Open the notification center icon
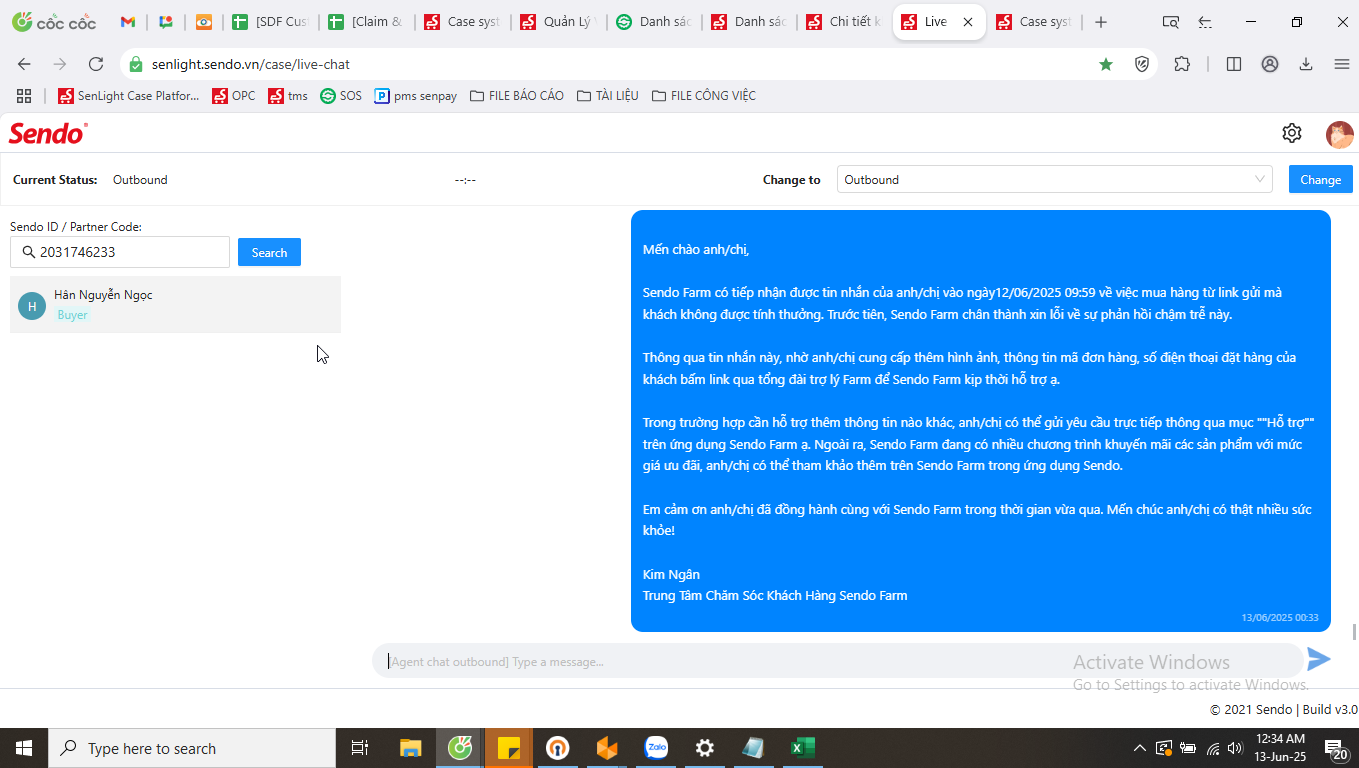 [1335, 748]
